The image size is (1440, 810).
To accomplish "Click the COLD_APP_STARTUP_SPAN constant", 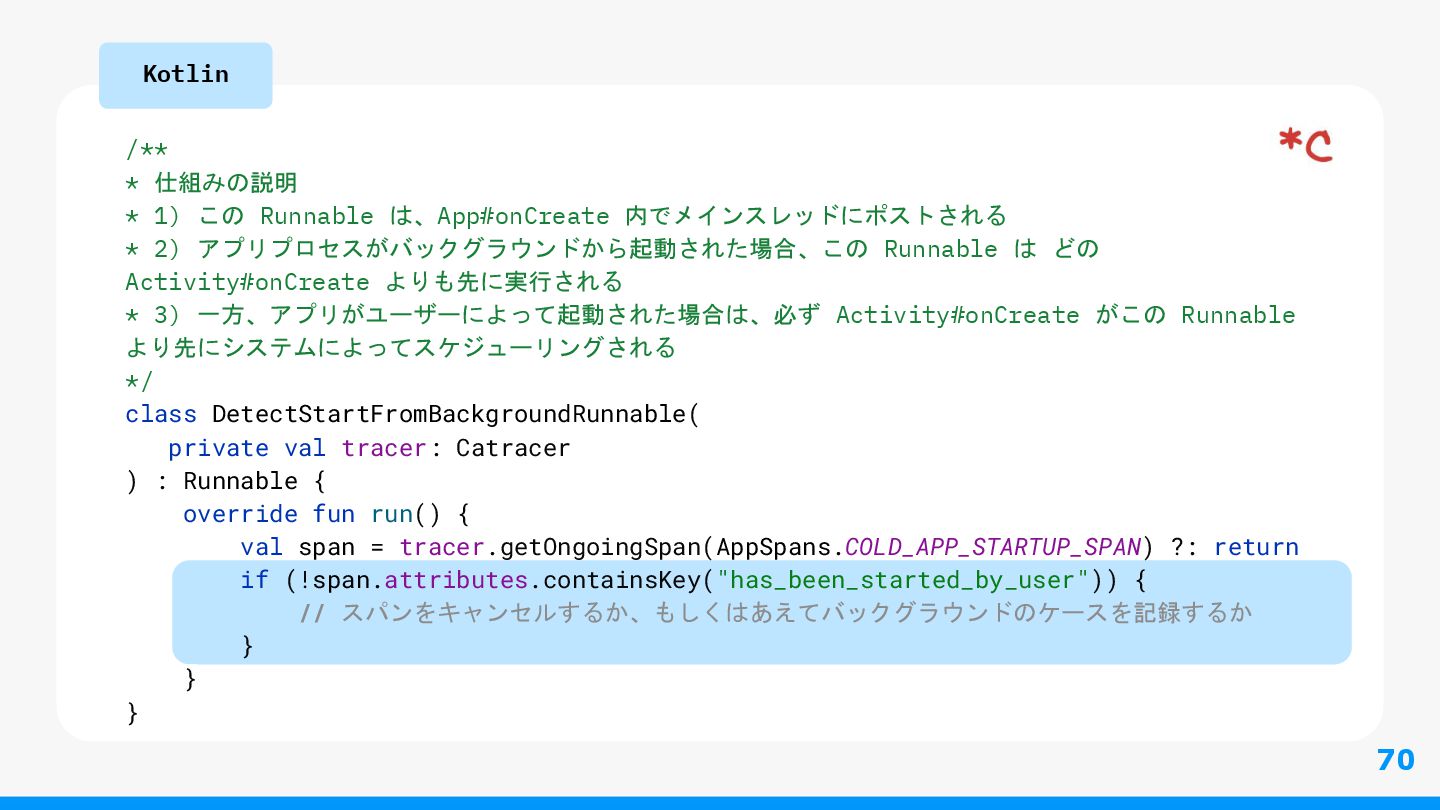I will [x=993, y=547].
